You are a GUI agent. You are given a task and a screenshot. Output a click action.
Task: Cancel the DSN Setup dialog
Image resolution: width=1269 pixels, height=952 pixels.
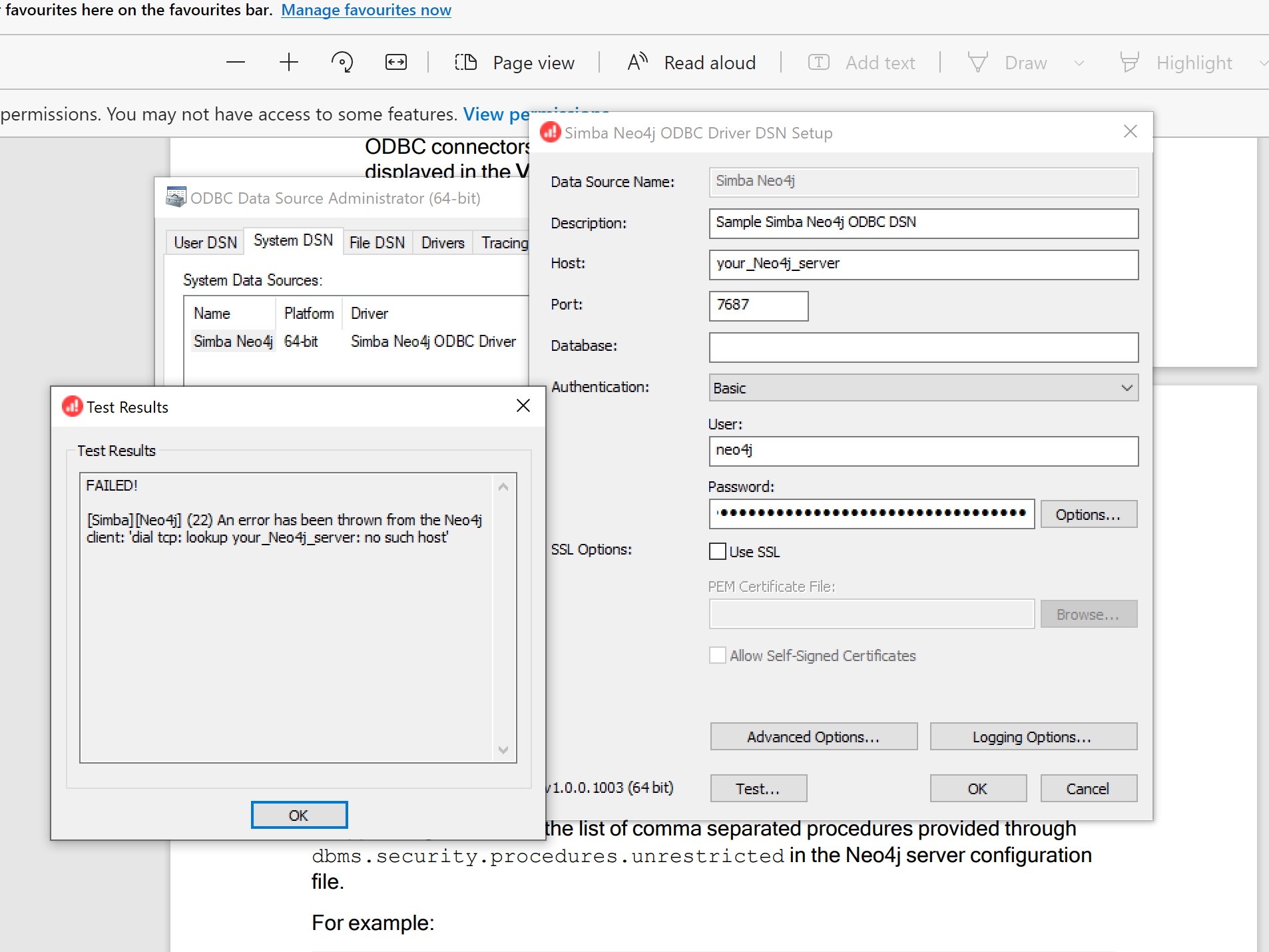coord(1089,788)
